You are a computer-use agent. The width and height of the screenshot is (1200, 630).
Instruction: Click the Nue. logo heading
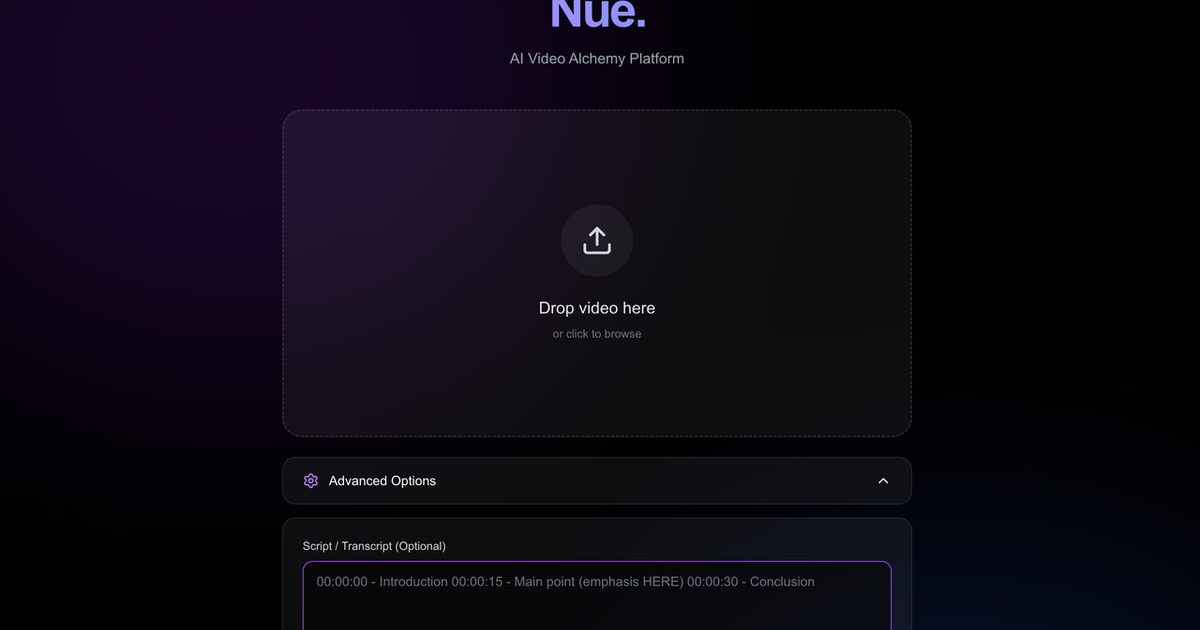click(x=598, y=14)
